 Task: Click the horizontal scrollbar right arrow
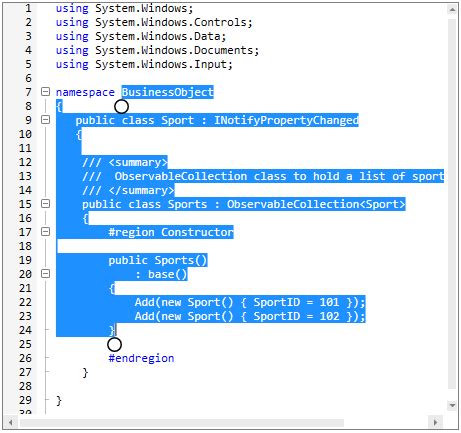tap(435, 423)
